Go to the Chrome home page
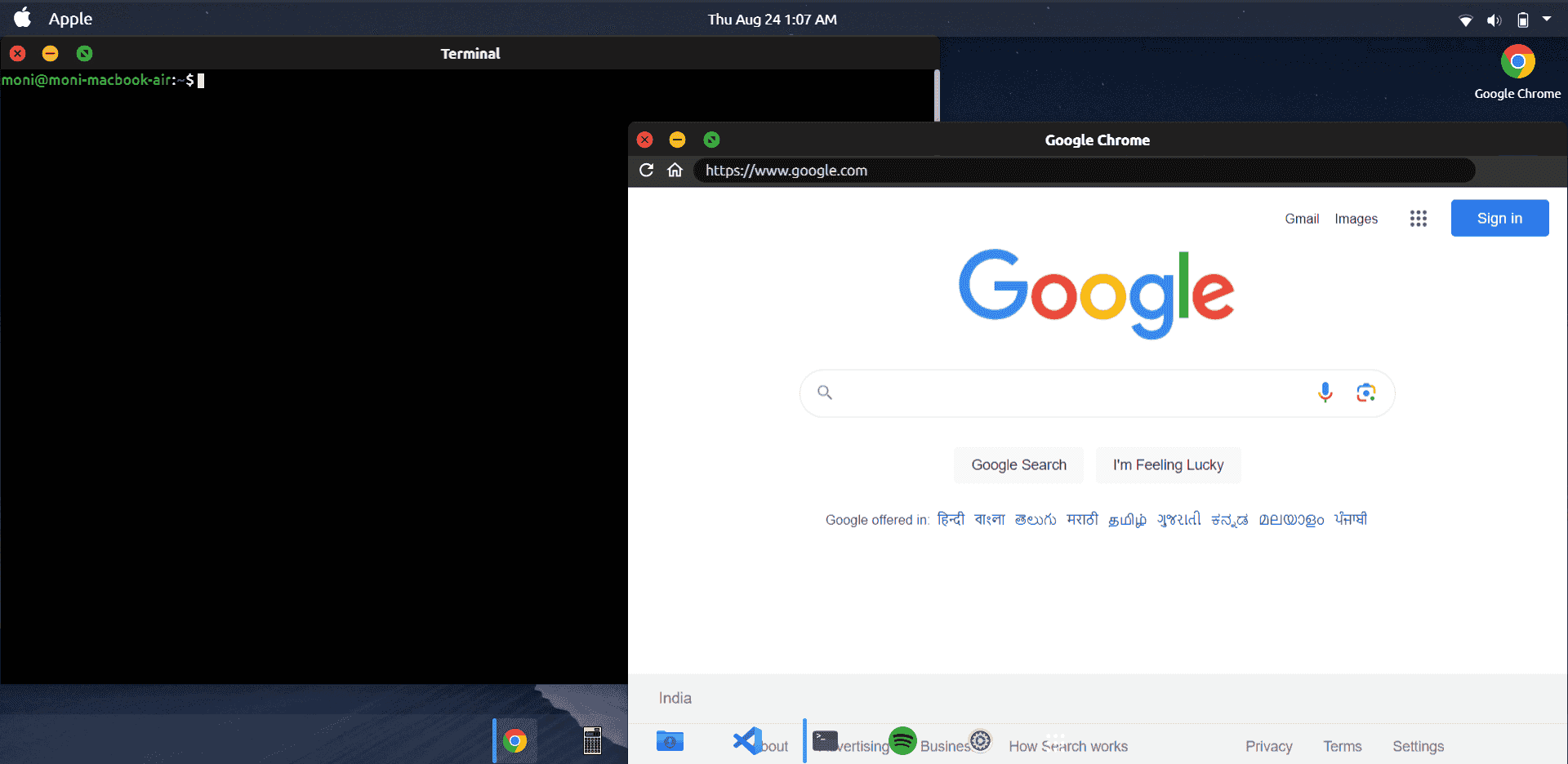The image size is (1568, 764). click(x=675, y=170)
